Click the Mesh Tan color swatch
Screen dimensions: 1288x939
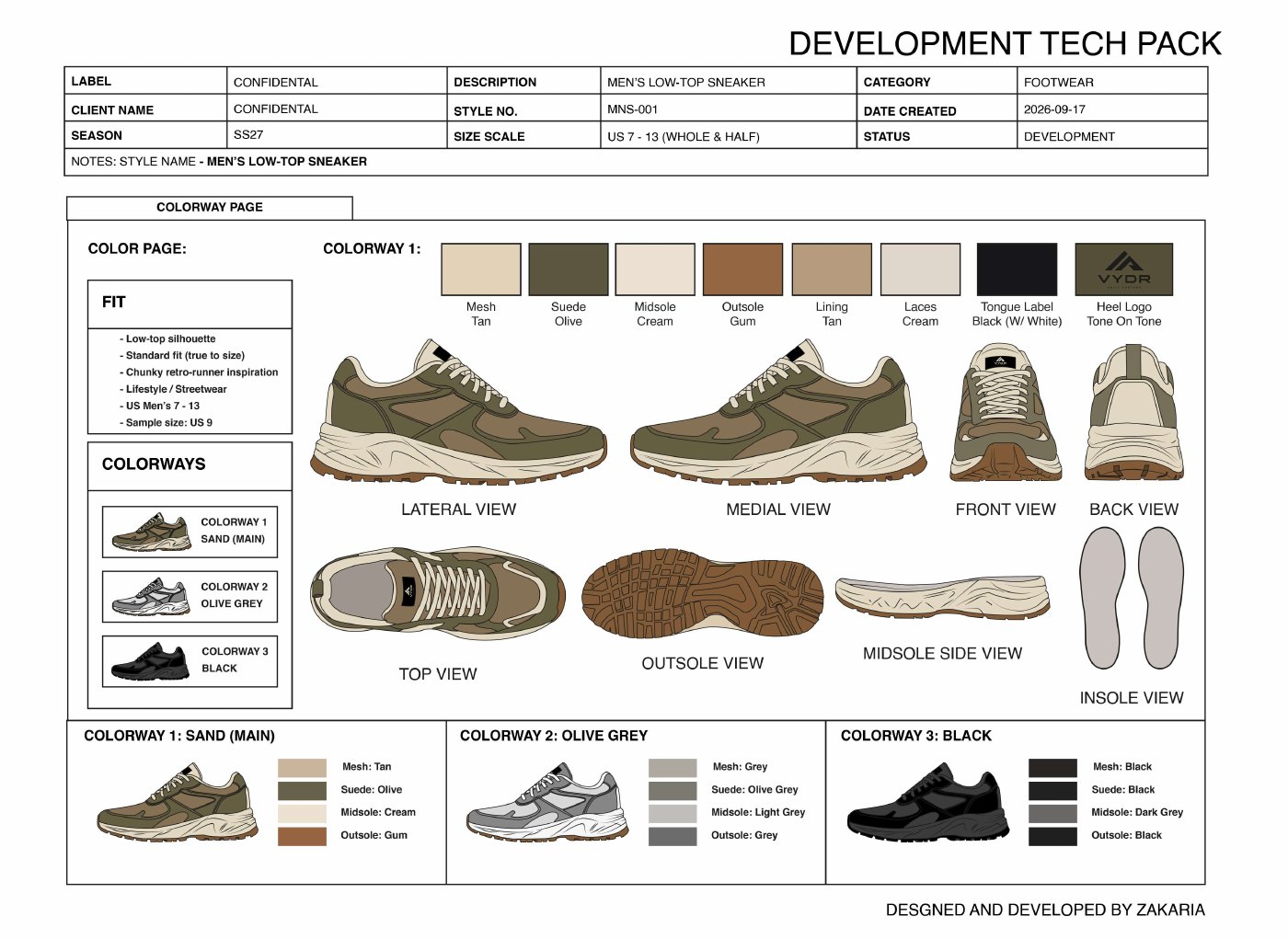pyautogui.click(x=481, y=269)
